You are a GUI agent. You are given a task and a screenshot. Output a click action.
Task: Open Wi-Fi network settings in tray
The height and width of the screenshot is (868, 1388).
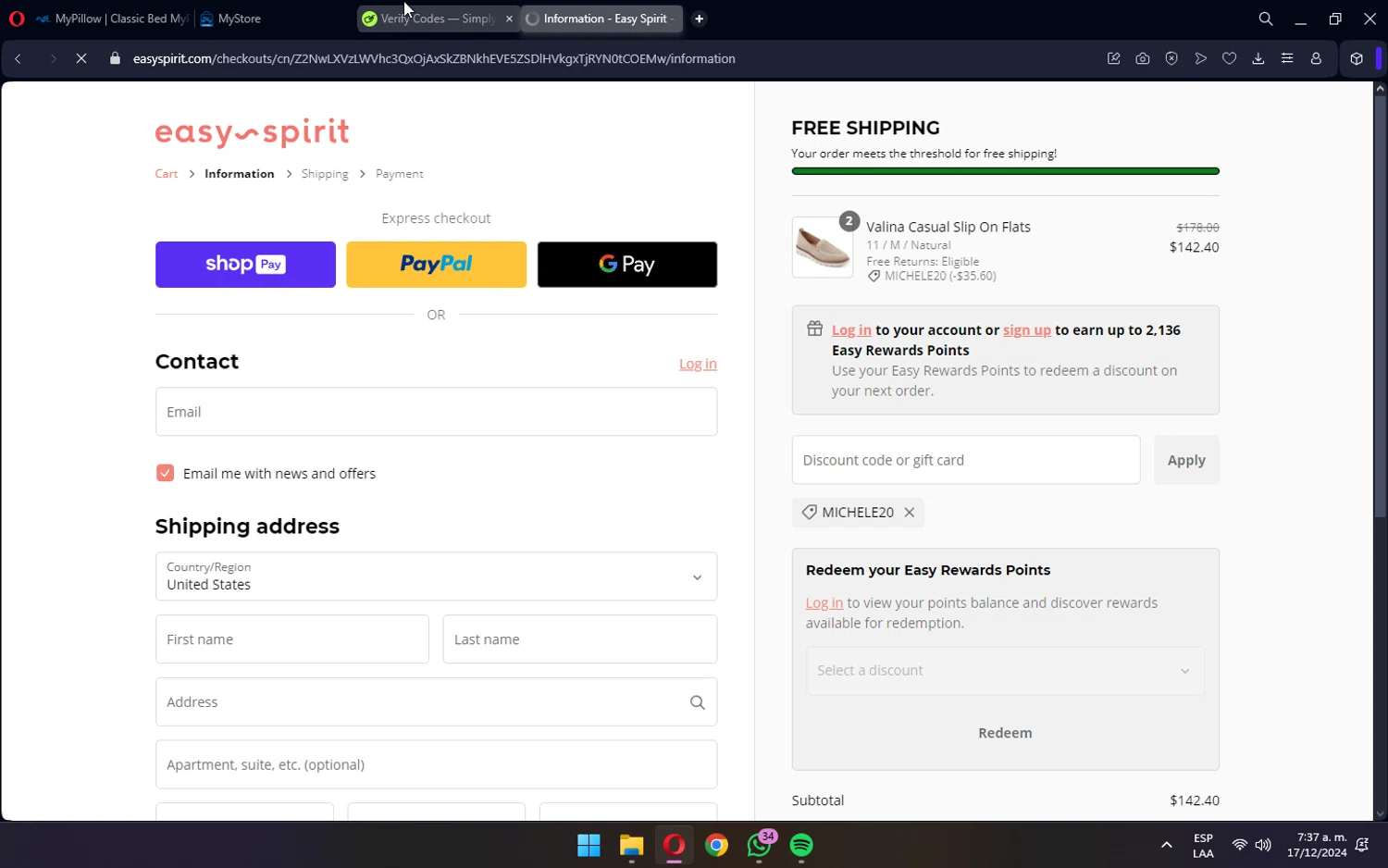coord(1239,846)
